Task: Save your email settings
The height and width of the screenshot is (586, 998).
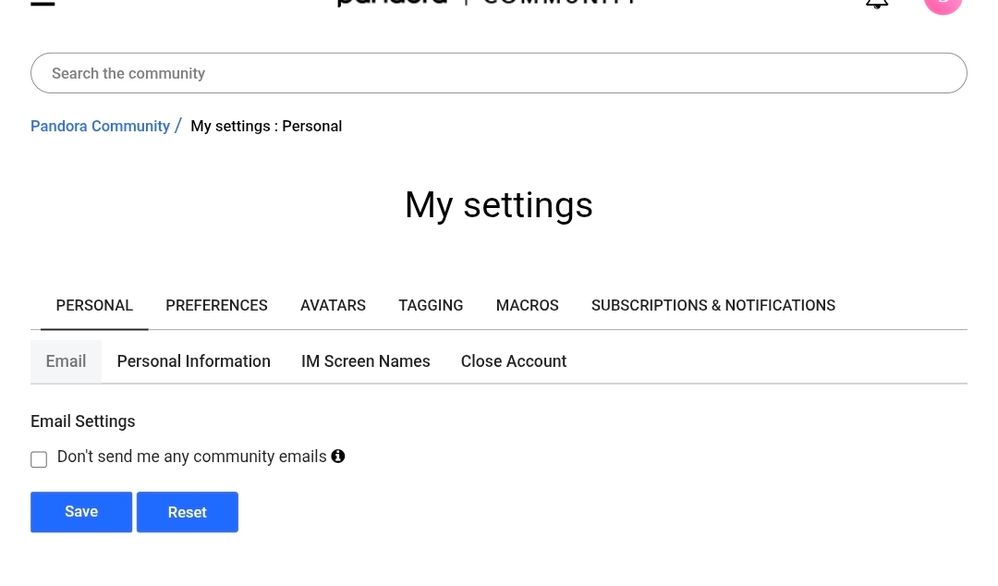Action: tap(80, 511)
